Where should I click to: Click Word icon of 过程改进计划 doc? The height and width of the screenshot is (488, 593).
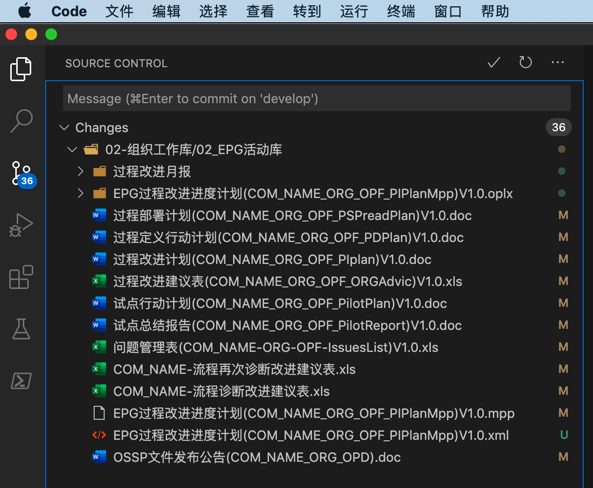99,259
